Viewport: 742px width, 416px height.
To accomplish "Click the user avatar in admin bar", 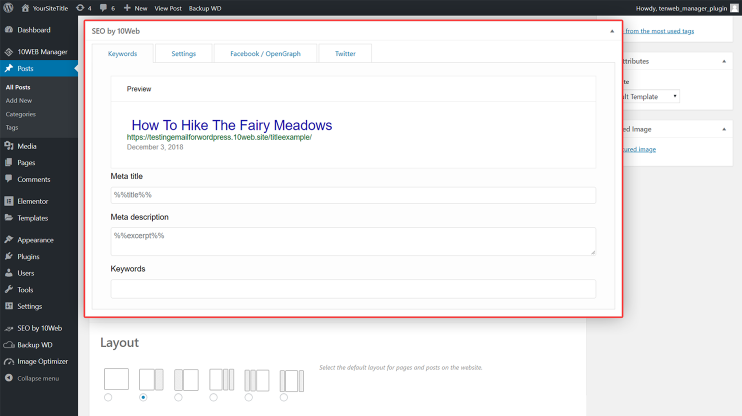I will (x=734, y=8).
